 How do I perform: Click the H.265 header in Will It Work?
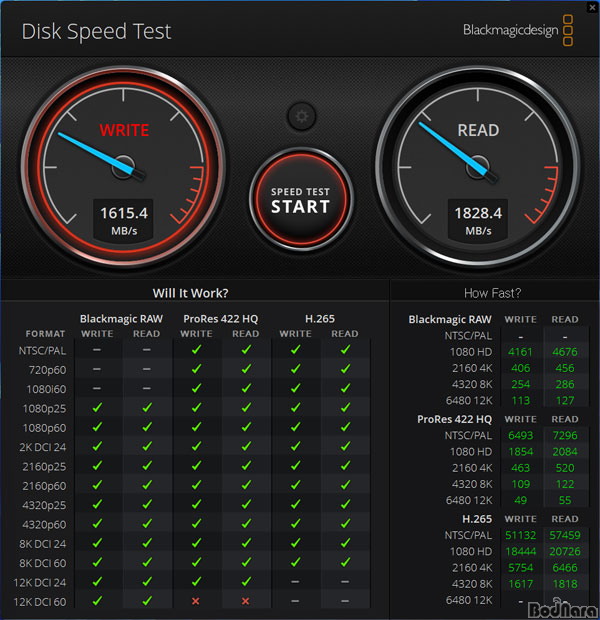(x=320, y=319)
